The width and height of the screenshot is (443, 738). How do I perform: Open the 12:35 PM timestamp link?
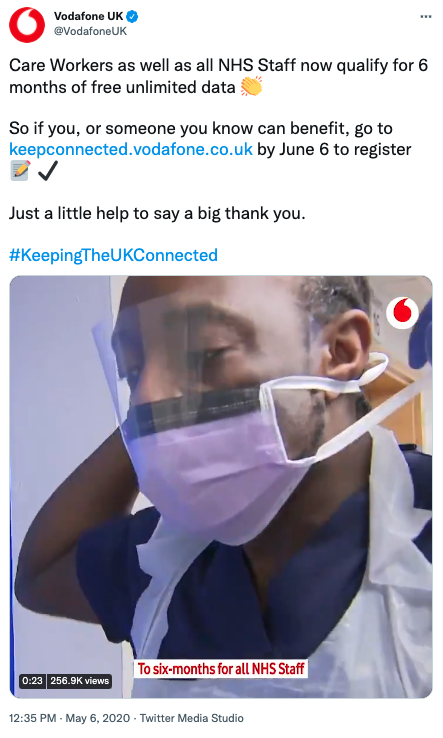32,718
